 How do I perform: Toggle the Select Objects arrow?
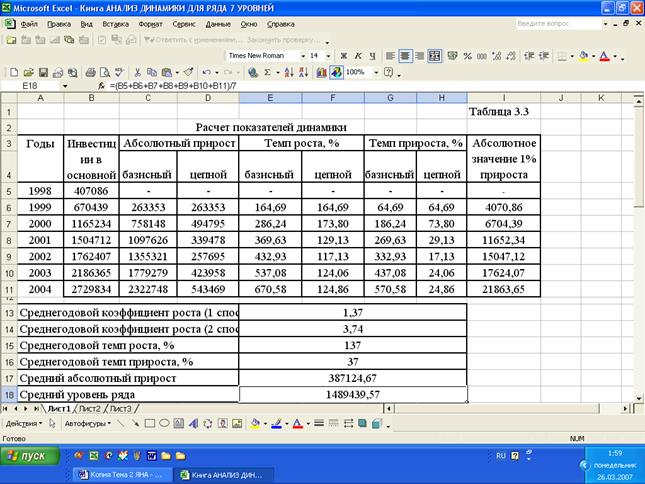pos(52,424)
